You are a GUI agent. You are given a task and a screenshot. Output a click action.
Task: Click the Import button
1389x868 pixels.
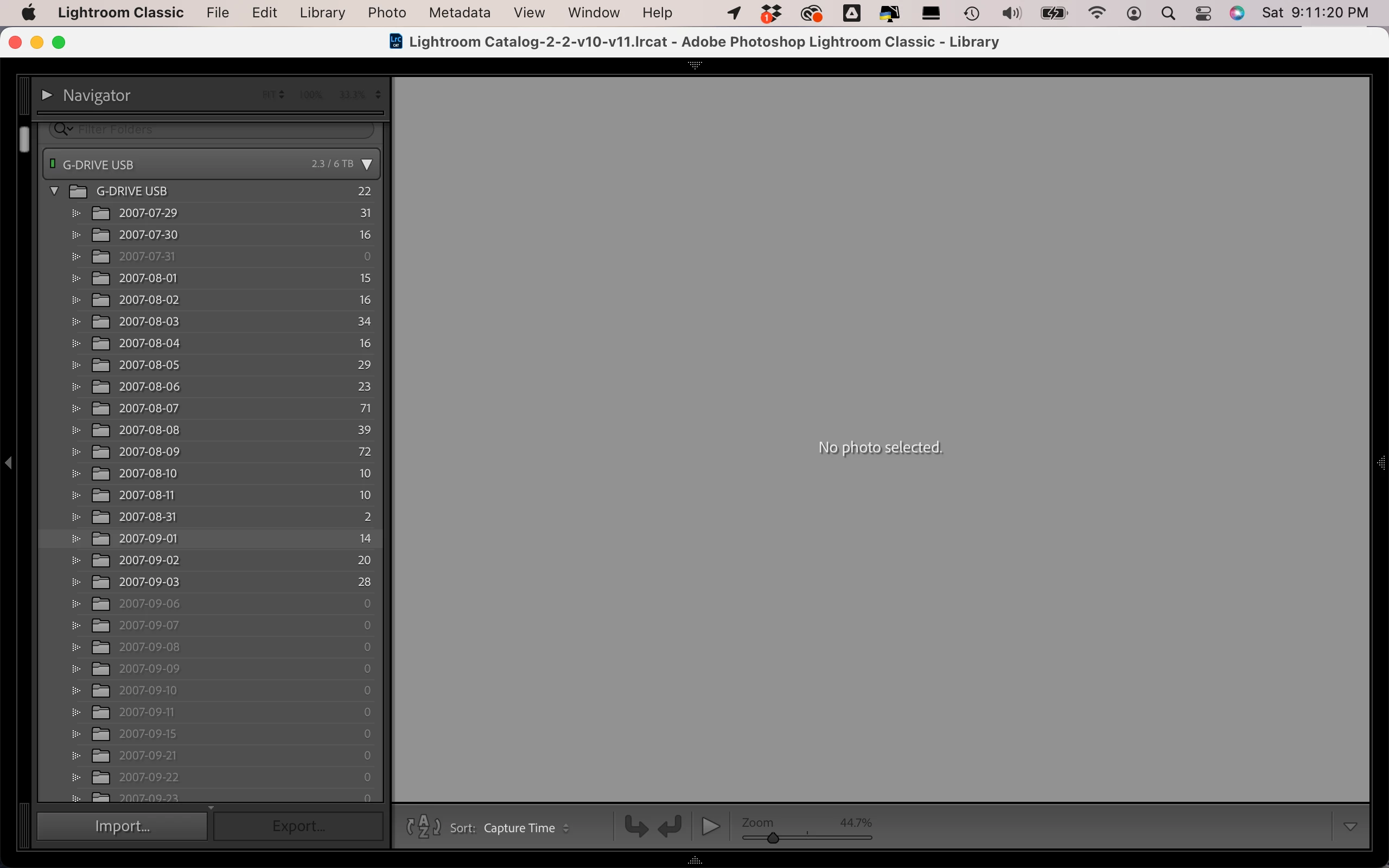click(x=122, y=826)
